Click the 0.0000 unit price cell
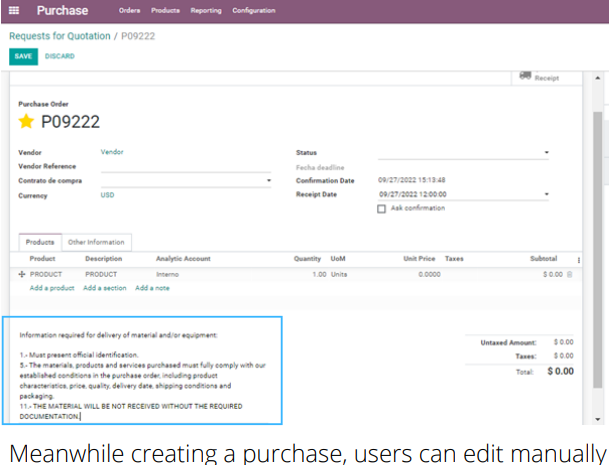609x465 pixels. (x=430, y=274)
